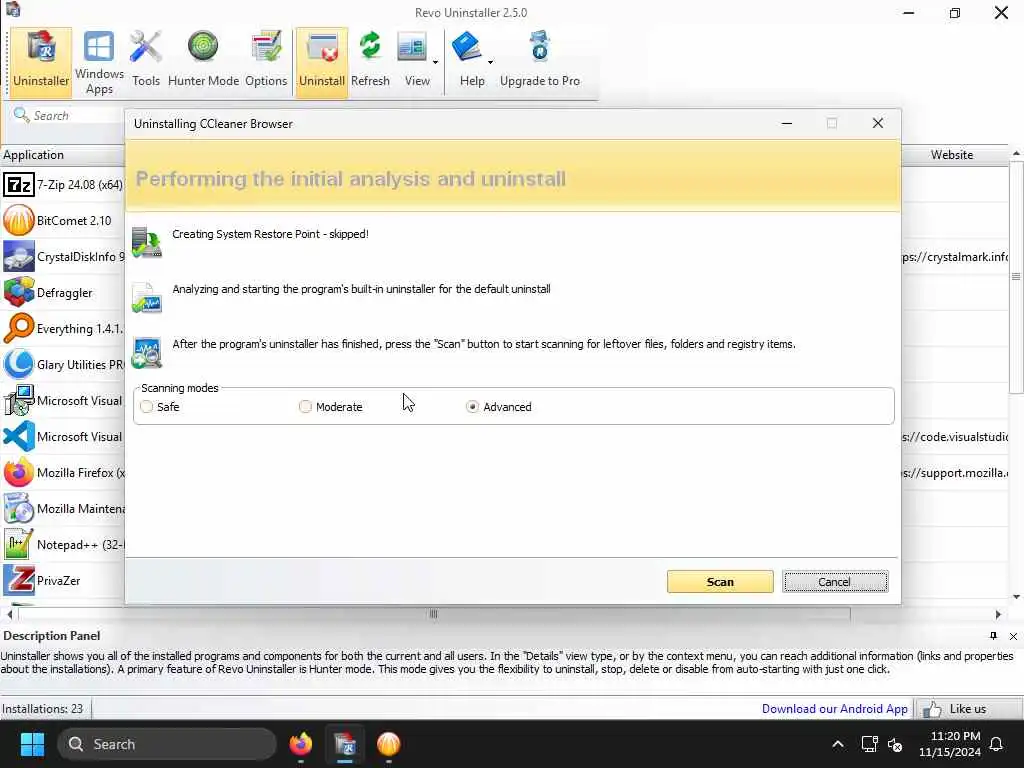This screenshot has width=1024, height=768.
Task: Click the Application column header
Action: point(63,155)
